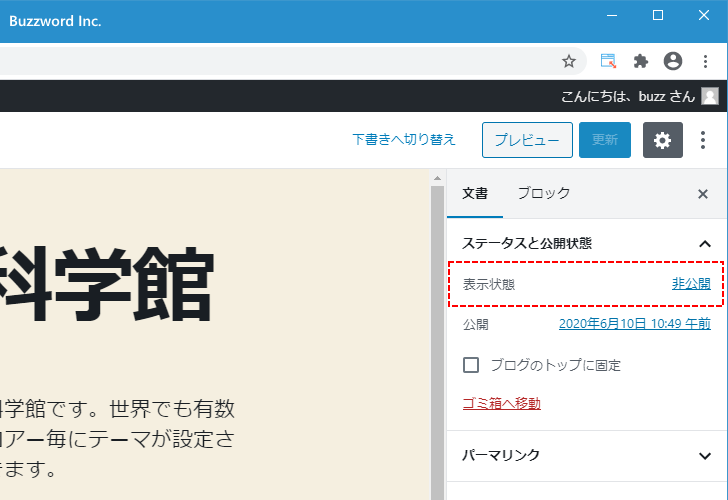Maximize the Buzzword Inc. window

click(x=658, y=15)
